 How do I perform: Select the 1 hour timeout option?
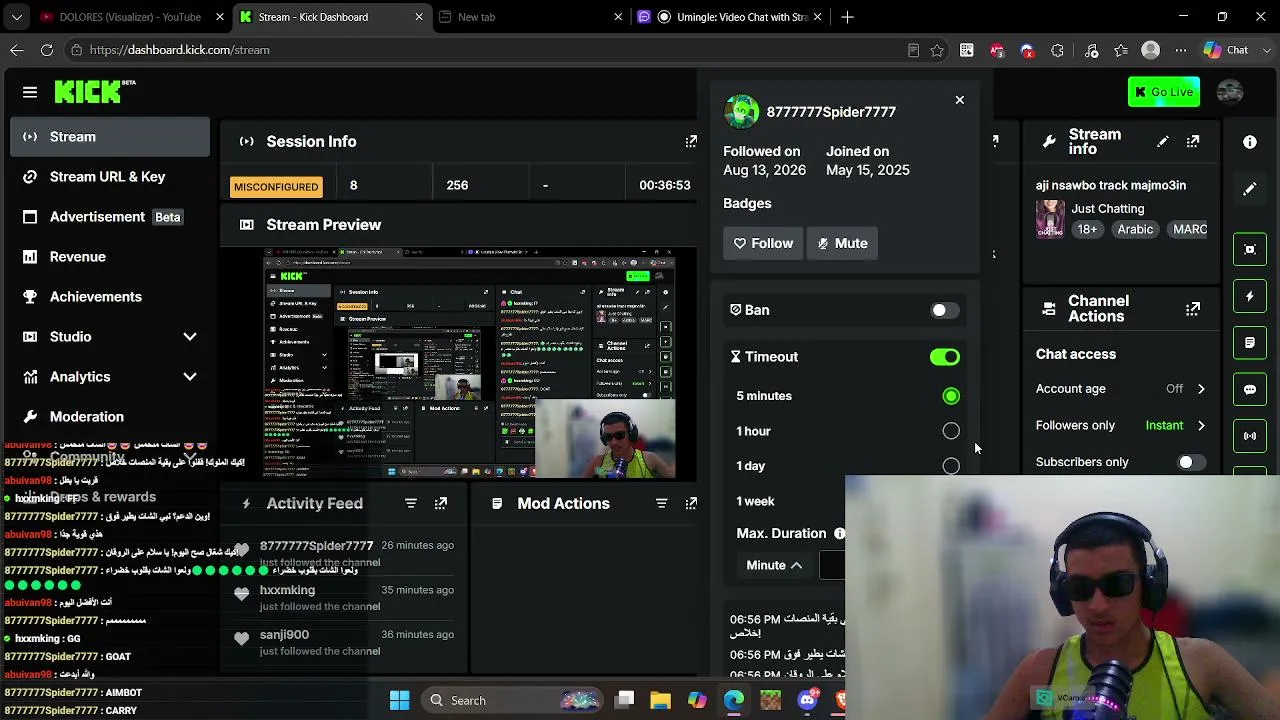point(951,431)
